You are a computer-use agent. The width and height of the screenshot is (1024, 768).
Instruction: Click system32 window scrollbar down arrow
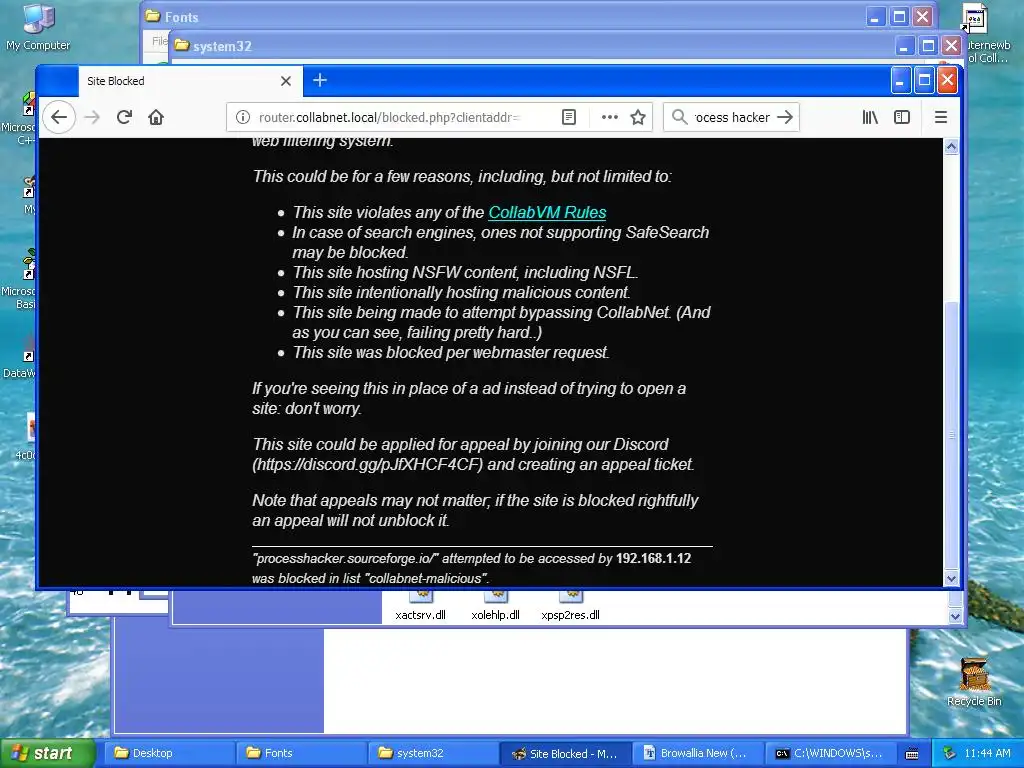point(955,616)
